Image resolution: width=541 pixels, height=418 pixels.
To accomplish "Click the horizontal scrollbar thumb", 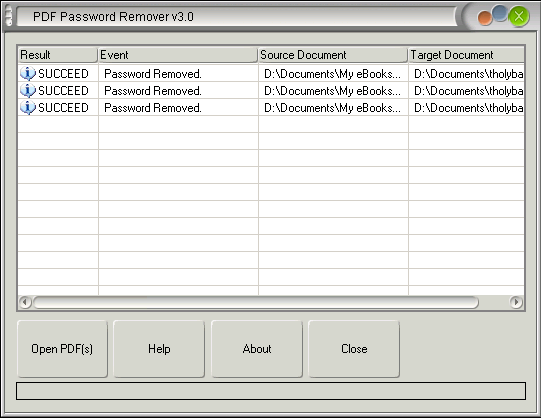I will click(256, 302).
